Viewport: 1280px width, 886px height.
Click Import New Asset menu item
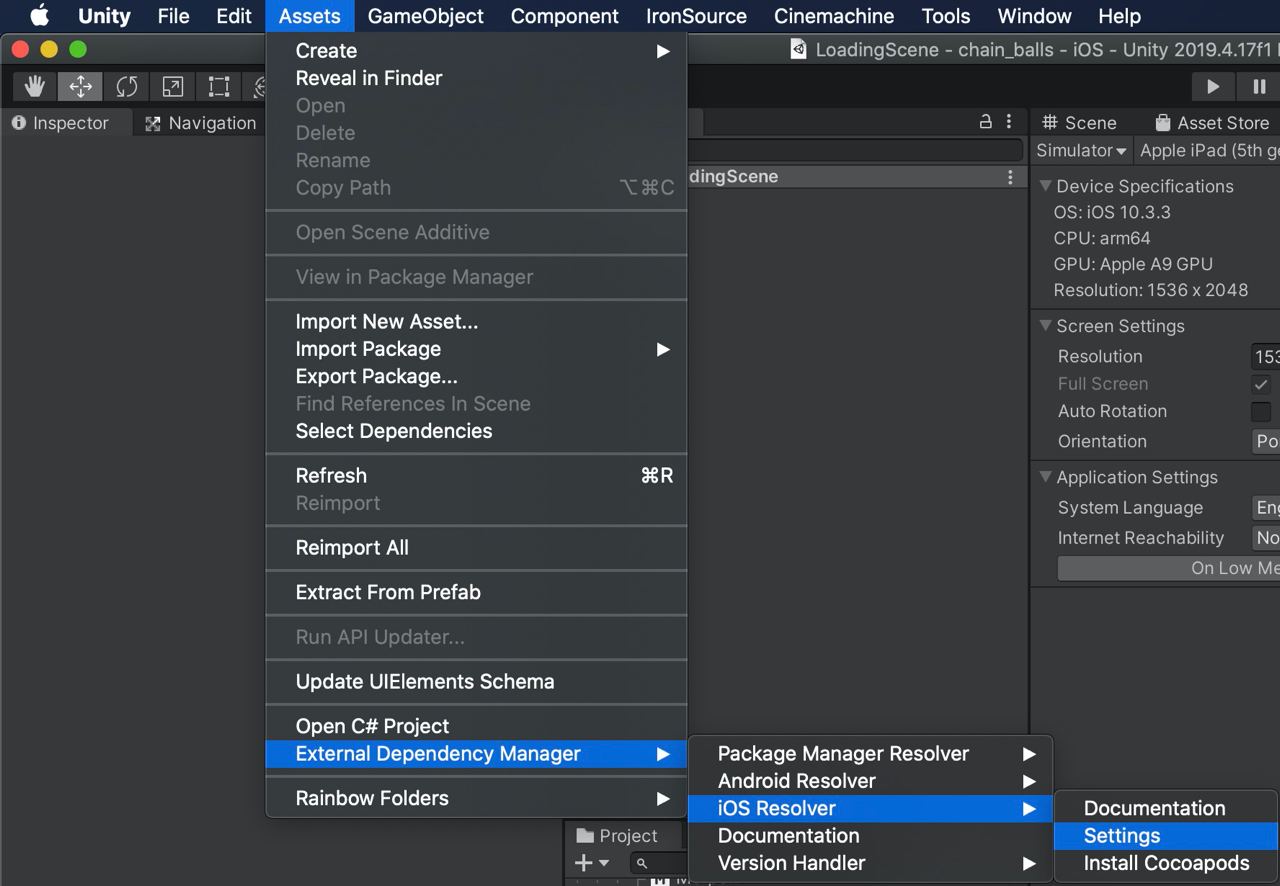click(x=476, y=322)
